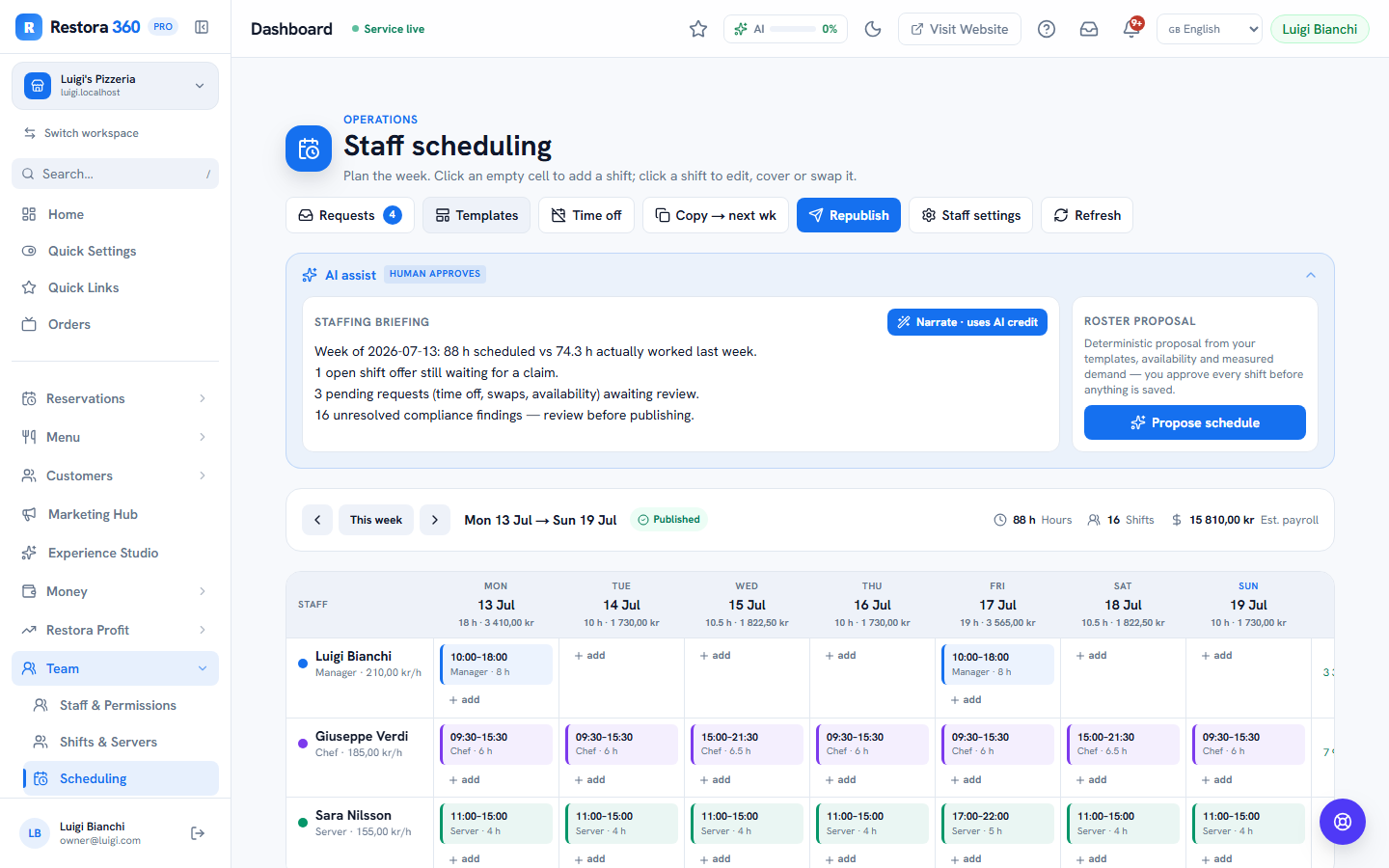Expand Luigi's Pizzeria workspace selector
1389x868 pixels.
click(x=115, y=86)
